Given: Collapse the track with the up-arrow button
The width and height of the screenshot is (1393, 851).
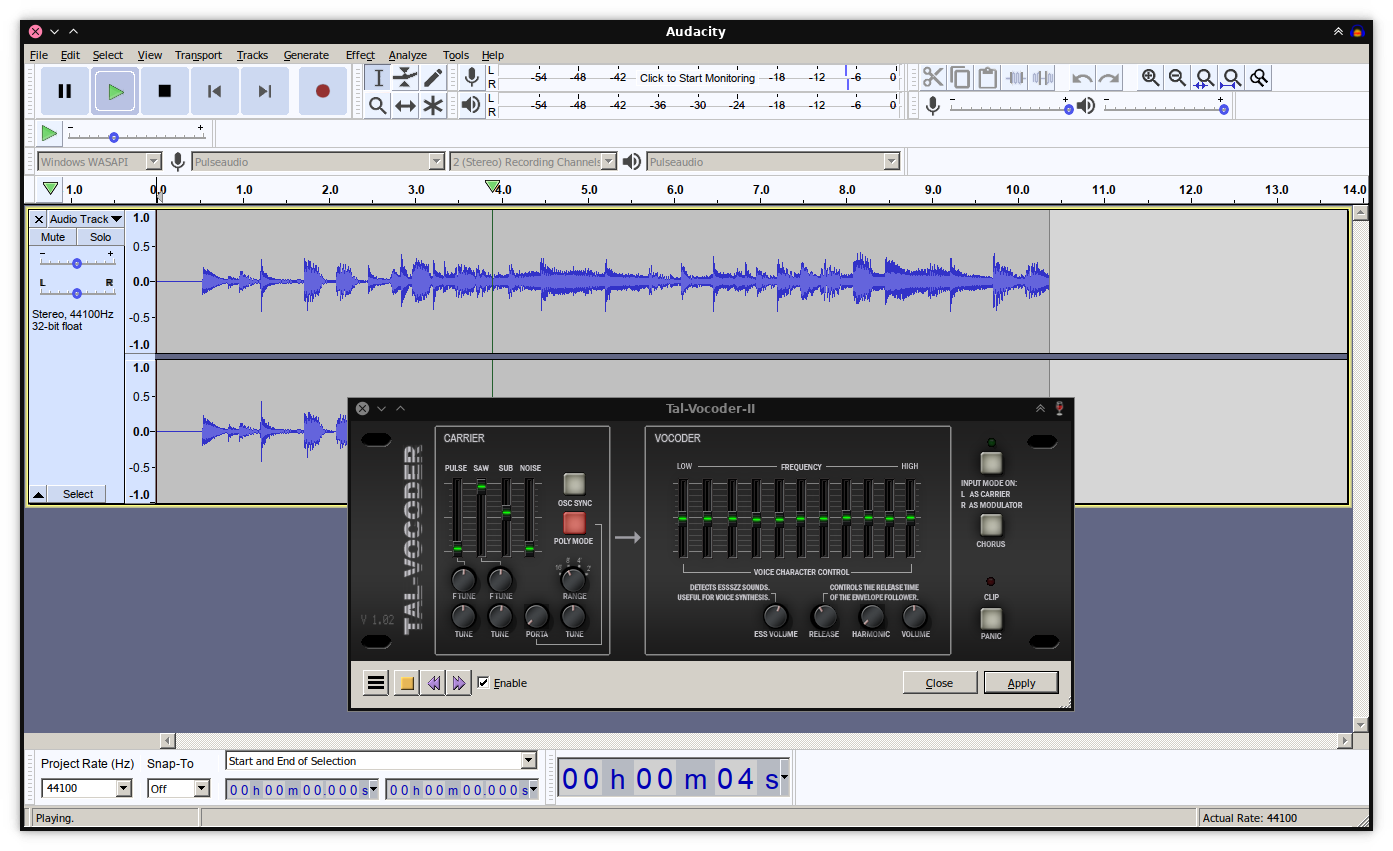Looking at the screenshot, I should (38, 494).
